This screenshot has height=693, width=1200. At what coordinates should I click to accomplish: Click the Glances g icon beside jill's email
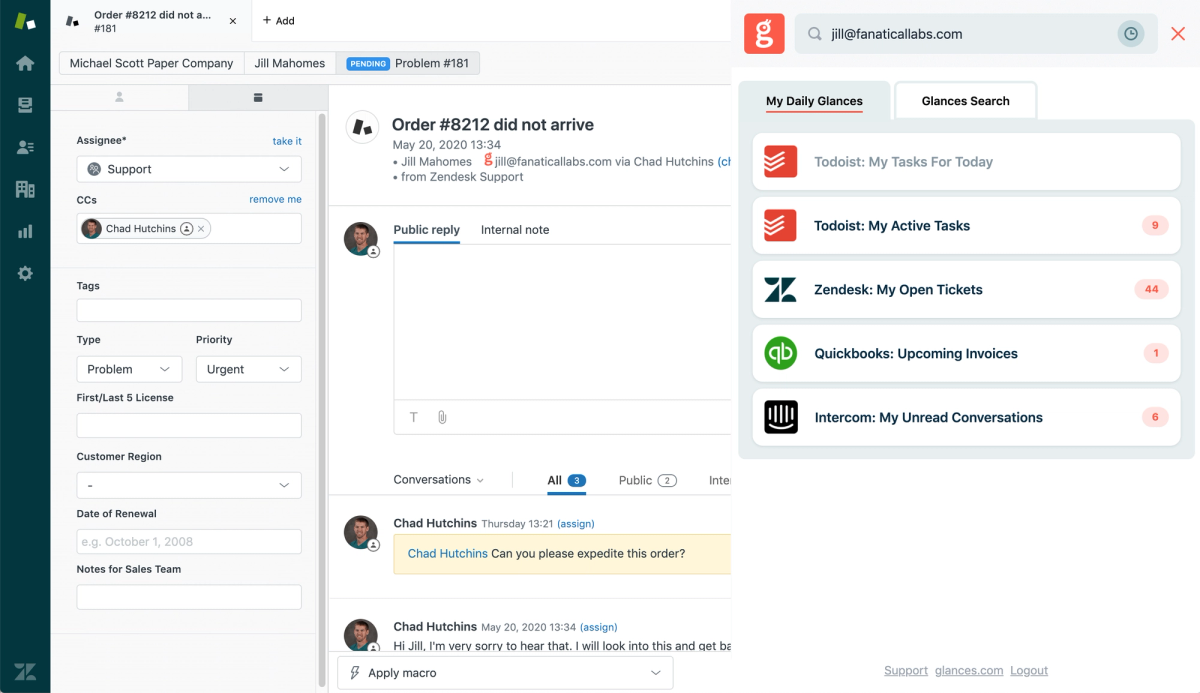coord(488,160)
